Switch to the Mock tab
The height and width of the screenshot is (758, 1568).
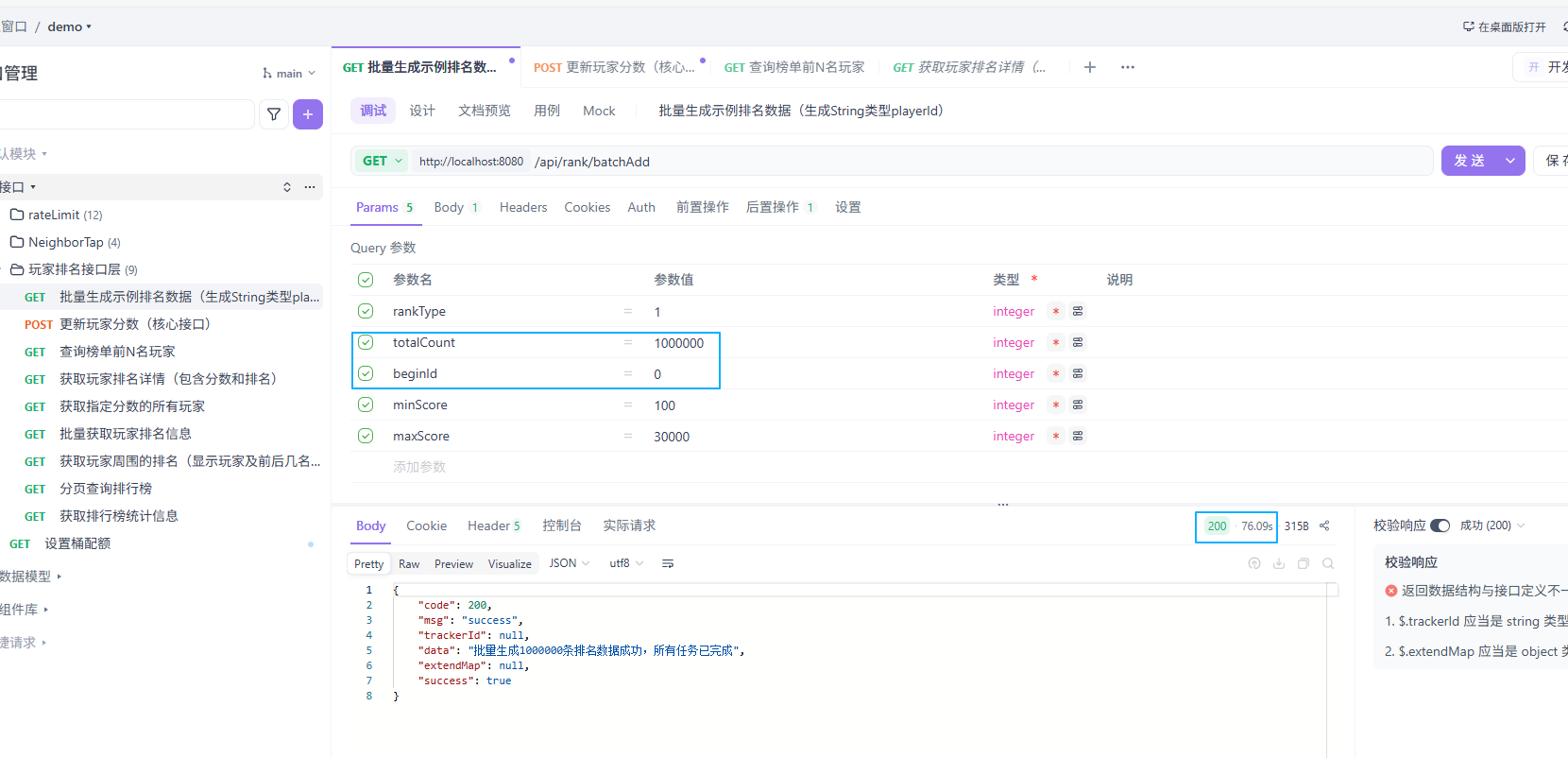[x=599, y=111]
